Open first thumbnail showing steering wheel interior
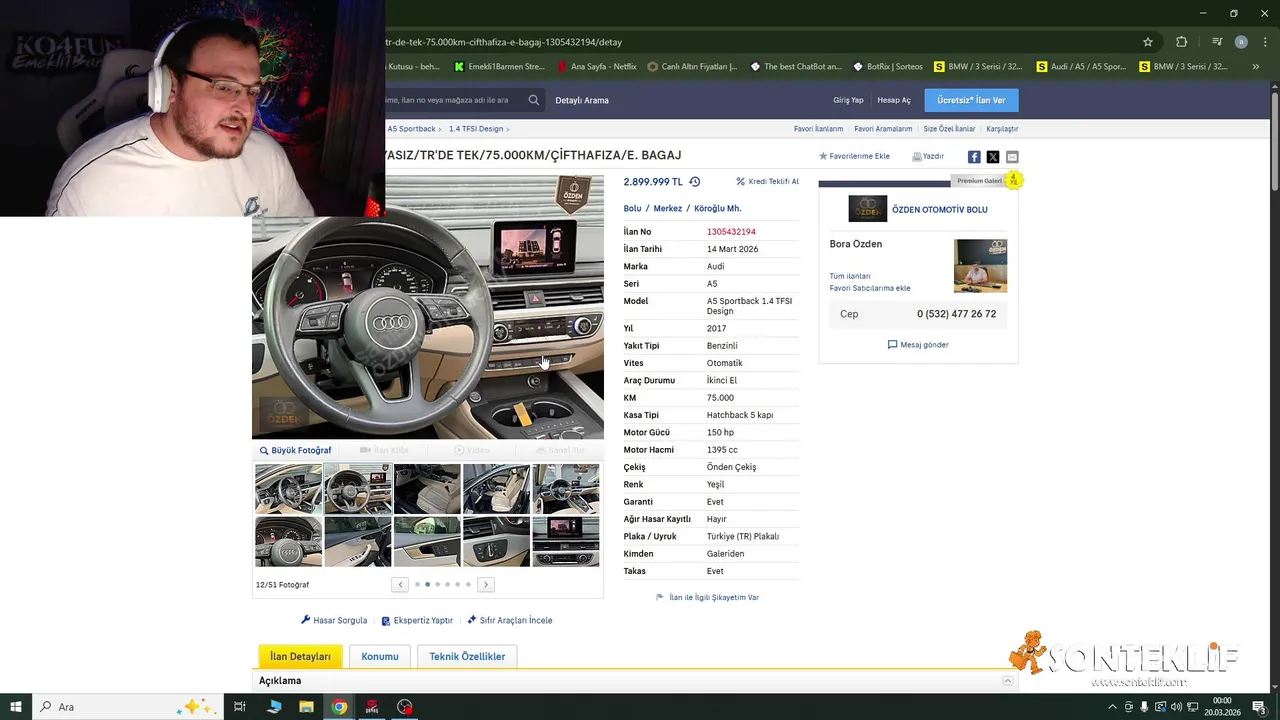The image size is (1280, 720). (x=288, y=488)
